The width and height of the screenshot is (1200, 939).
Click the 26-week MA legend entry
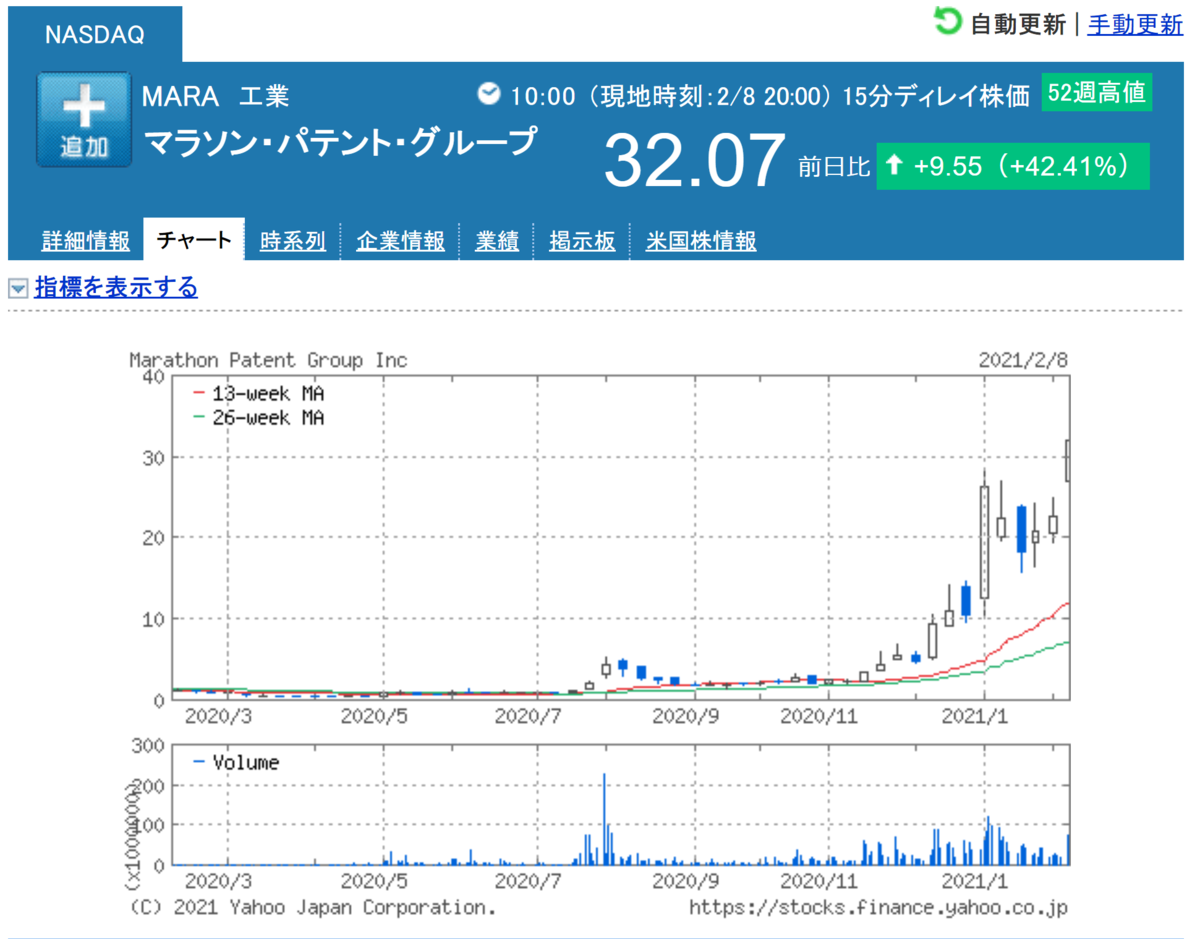258,418
